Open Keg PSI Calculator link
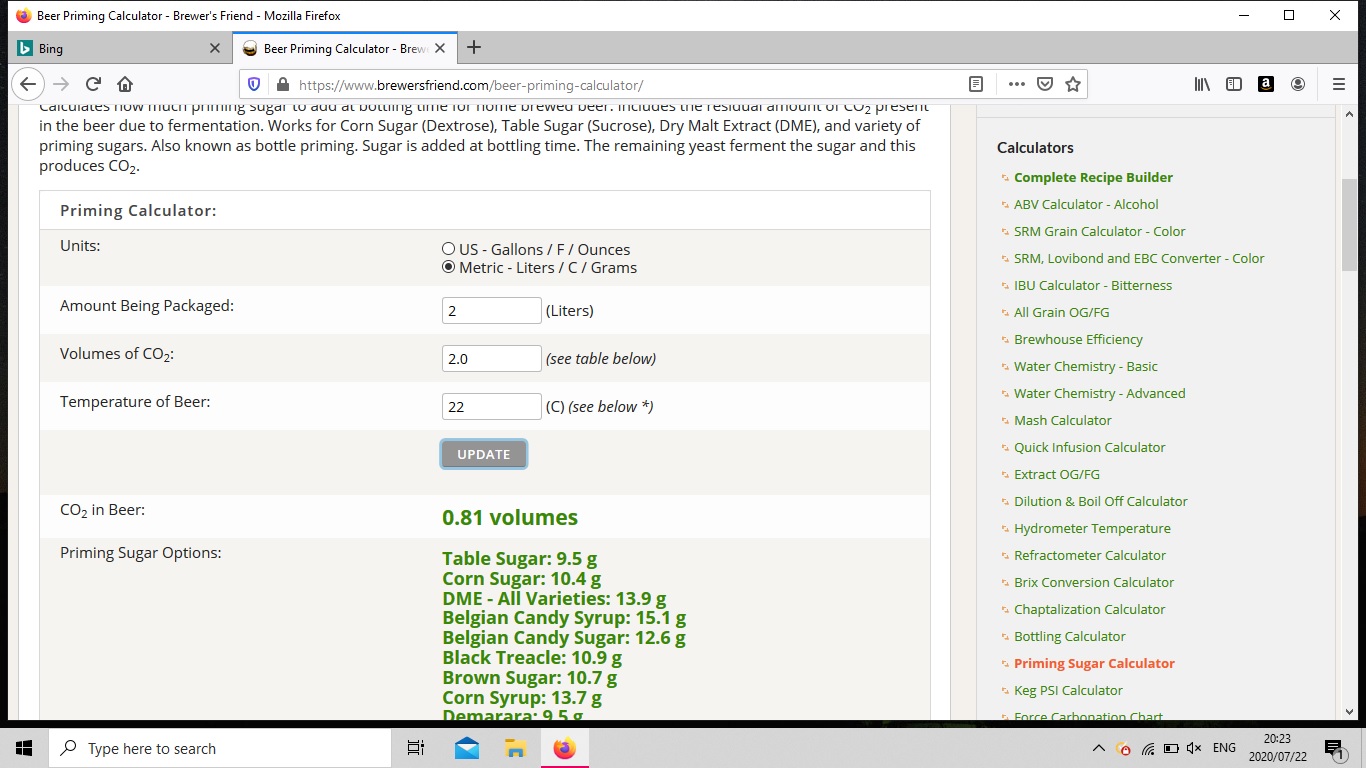The image size is (1366, 768). [1068, 690]
